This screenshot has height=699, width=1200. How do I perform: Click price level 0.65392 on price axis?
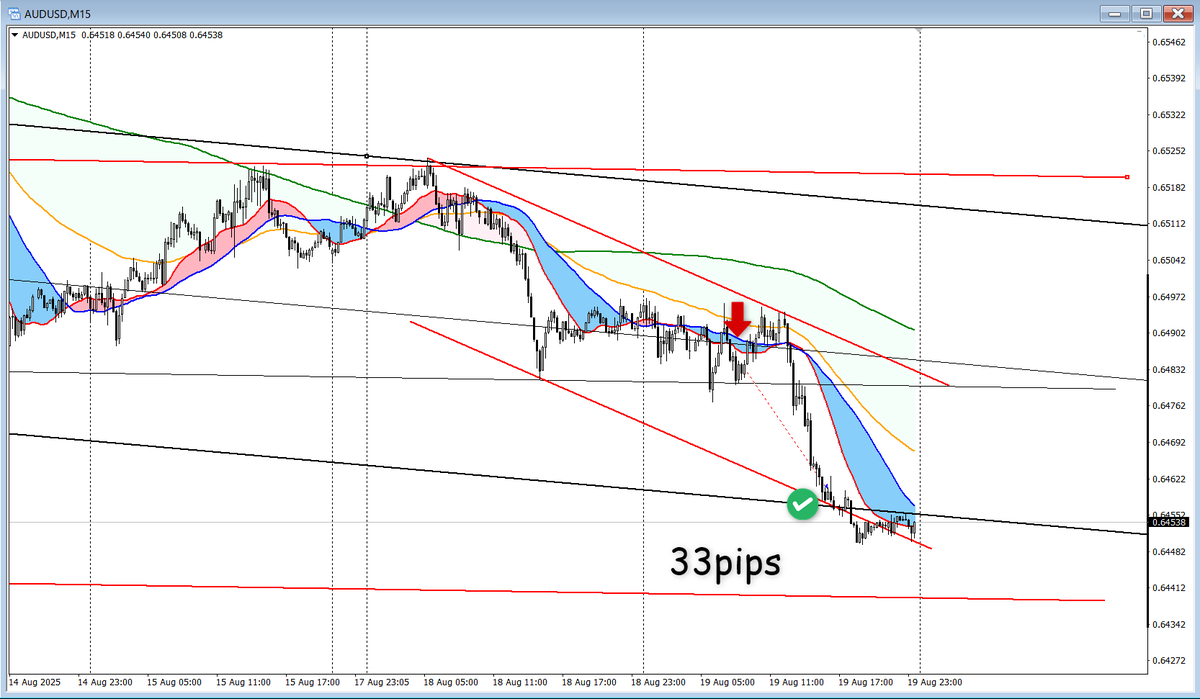(x=1168, y=78)
